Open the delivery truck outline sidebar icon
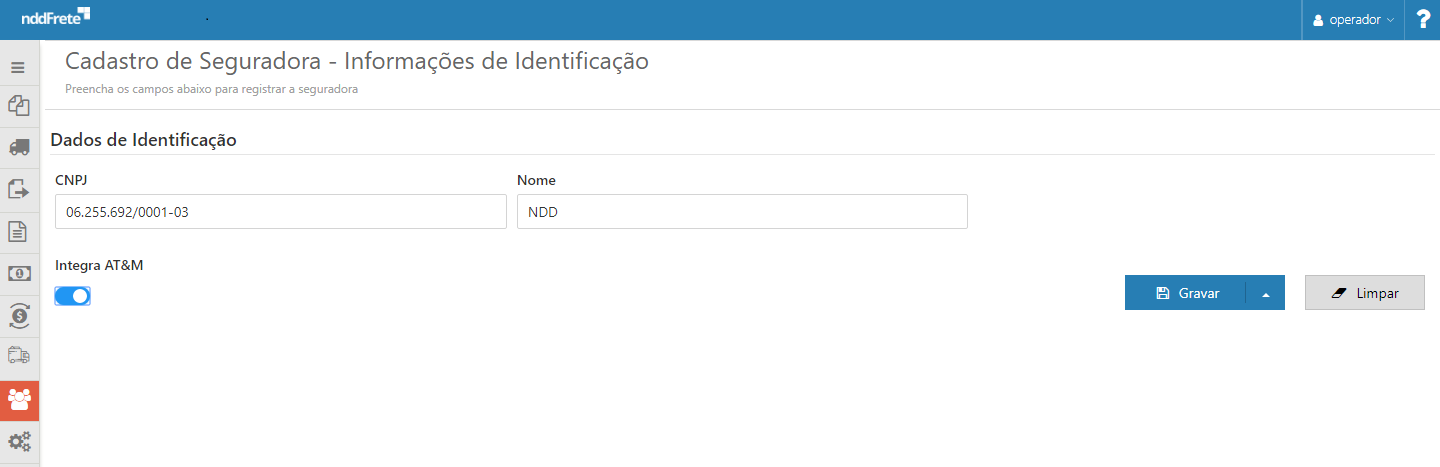Viewport: 1440px width, 467px height. 18,355
